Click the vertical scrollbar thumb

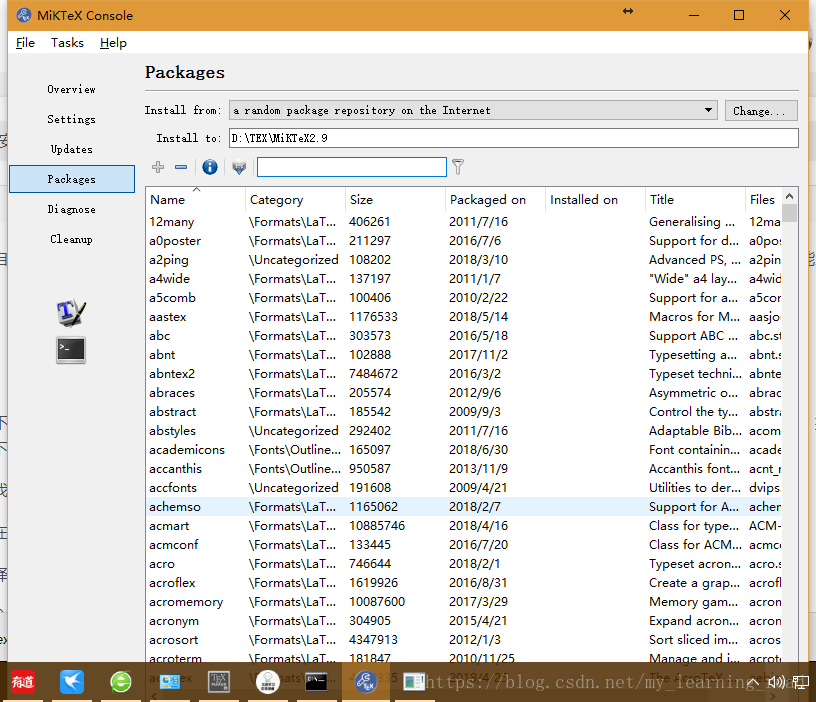coord(789,213)
